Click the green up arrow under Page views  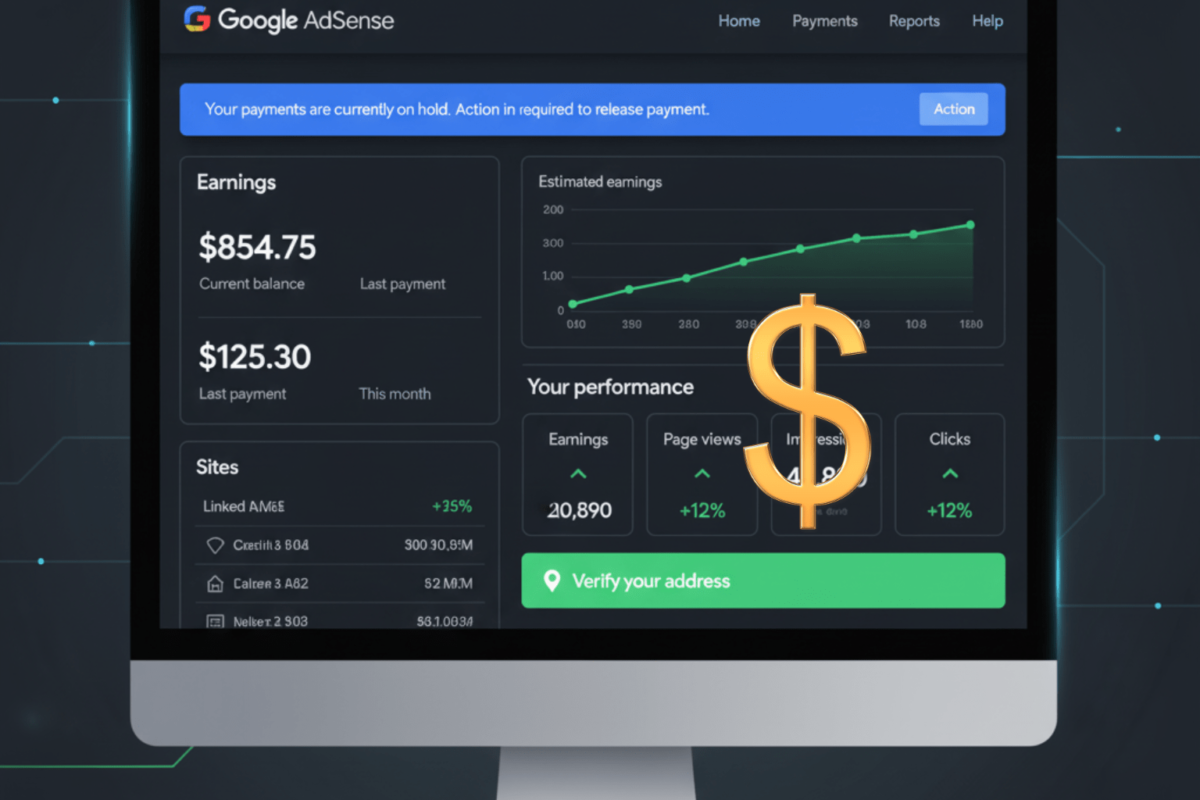point(702,474)
